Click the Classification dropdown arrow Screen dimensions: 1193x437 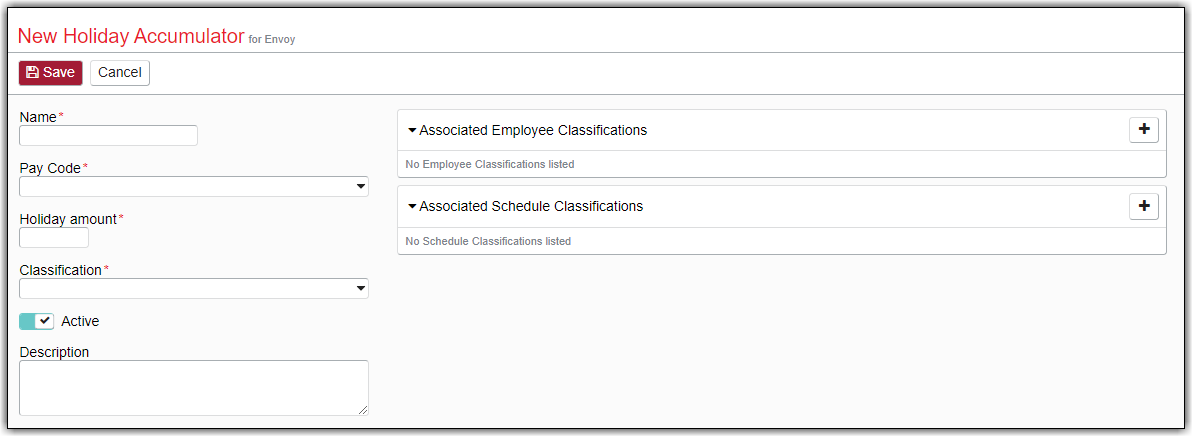[x=361, y=289]
